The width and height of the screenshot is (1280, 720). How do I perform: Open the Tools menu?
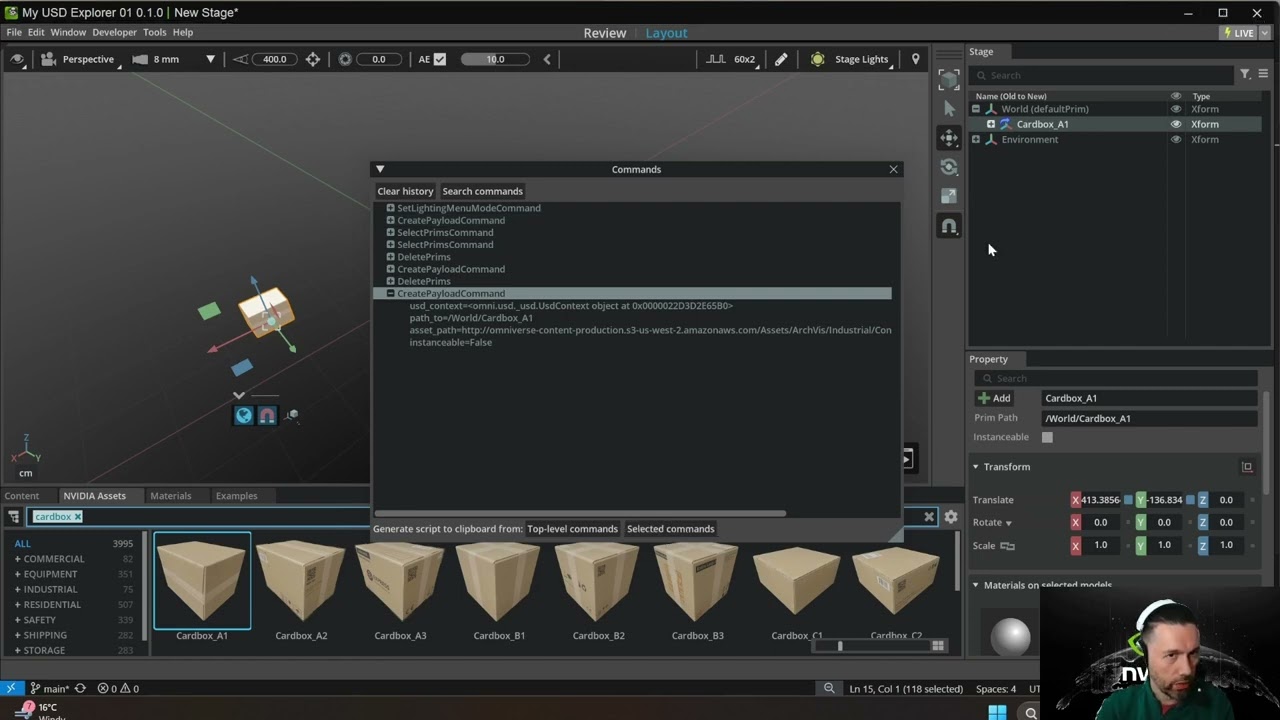click(154, 32)
